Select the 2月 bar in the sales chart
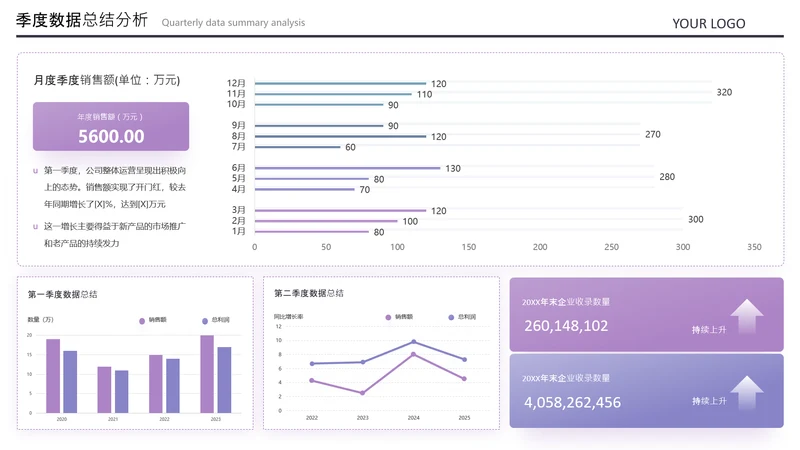This screenshot has height=450, width=800. pos(326,221)
